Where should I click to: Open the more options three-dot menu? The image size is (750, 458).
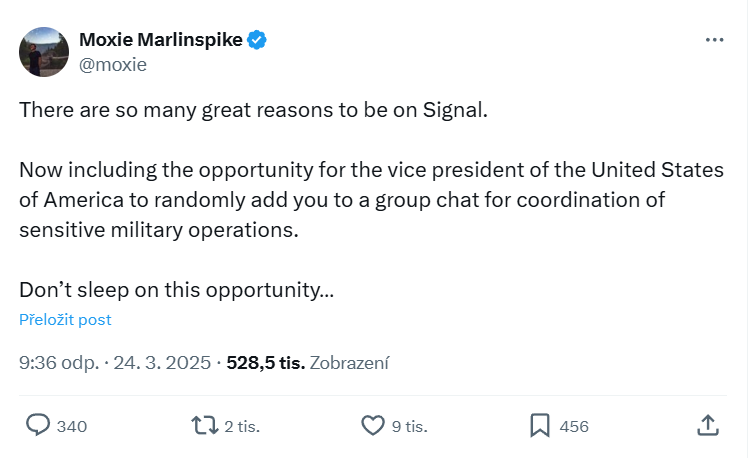click(x=714, y=40)
